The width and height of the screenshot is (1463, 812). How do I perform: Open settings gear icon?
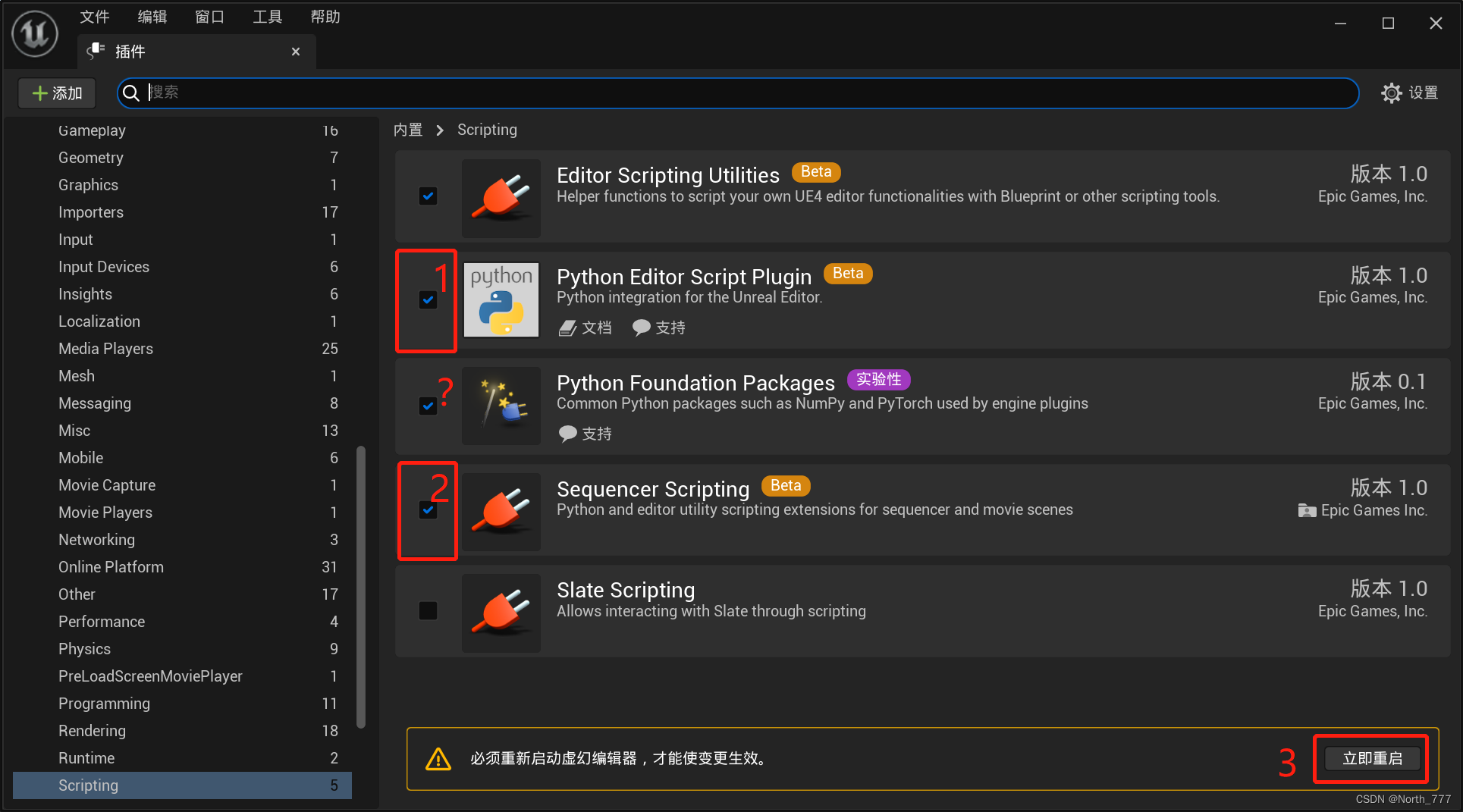click(x=1391, y=92)
